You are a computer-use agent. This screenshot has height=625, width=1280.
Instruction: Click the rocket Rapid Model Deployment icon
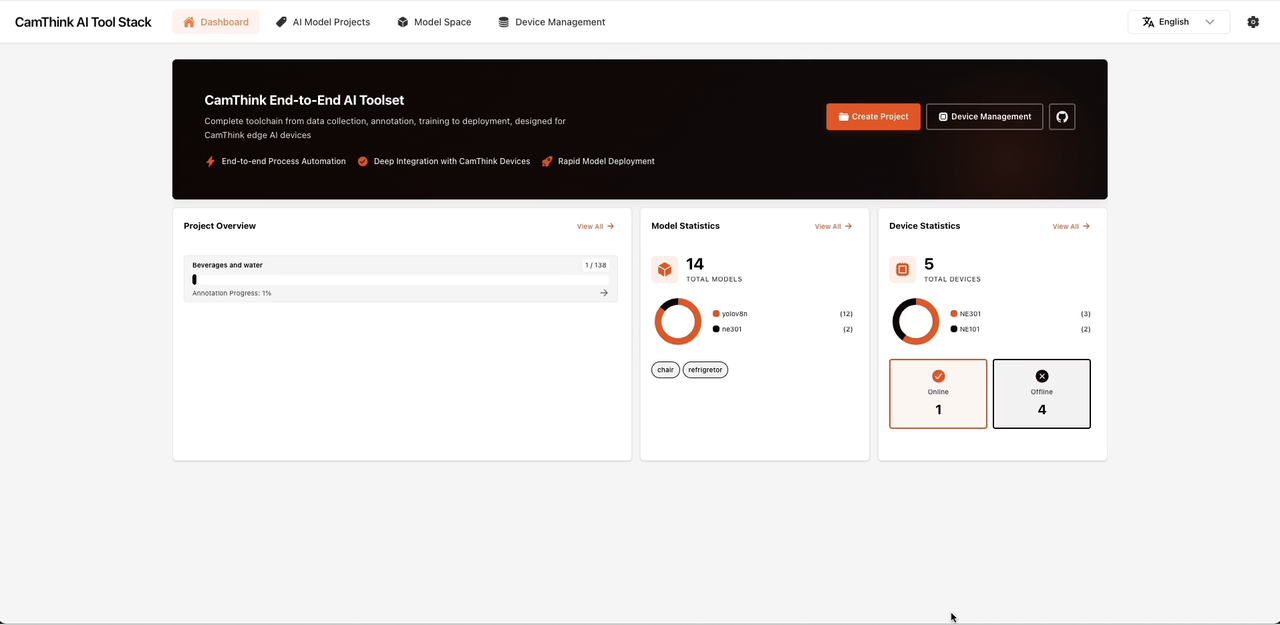(547, 161)
